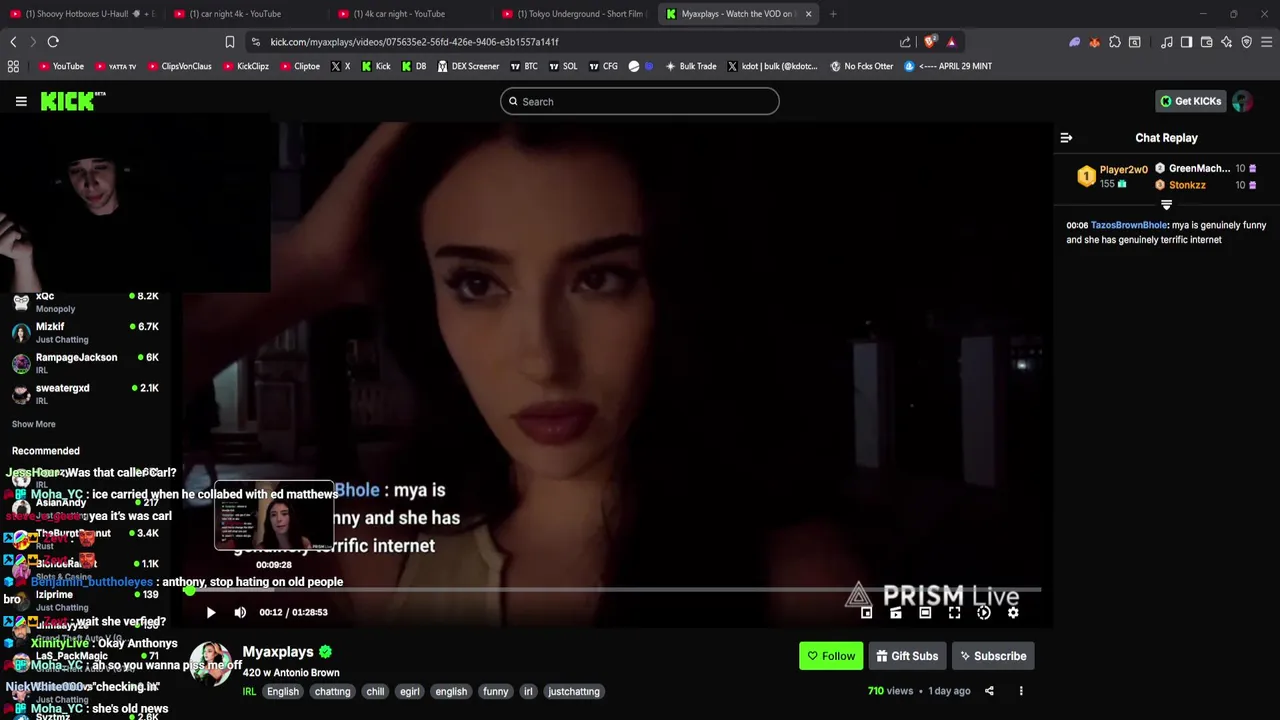The height and width of the screenshot is (720, 1280).
Task: Select the 'funny' tag
Action: pyautogui.click(x=496, y=691)
